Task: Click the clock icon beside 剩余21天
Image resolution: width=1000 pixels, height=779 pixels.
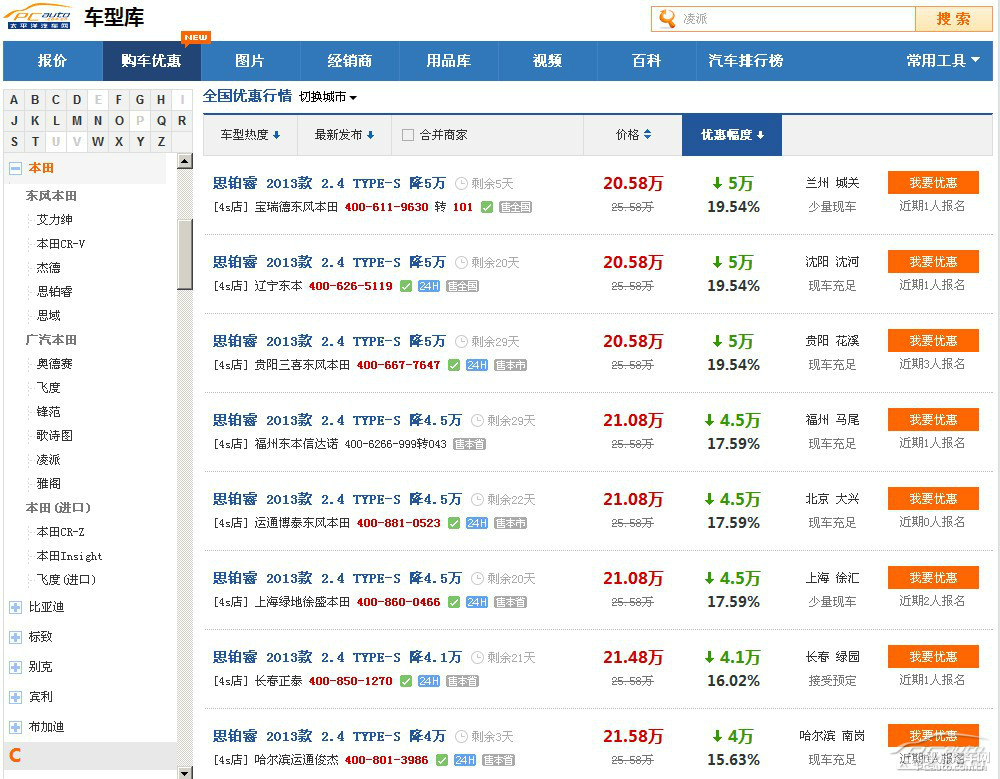Action: [x=477, y=657]
